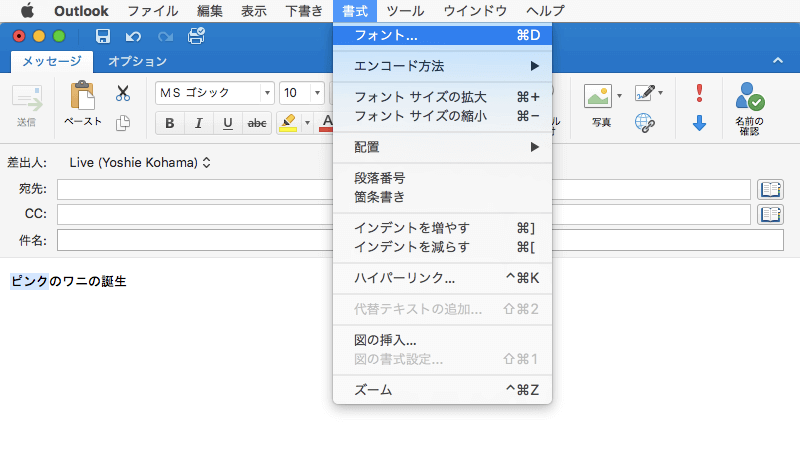The image size is (800, 450).
Task: Open the photo button dropdown arrow
Action: click(619, 95)
